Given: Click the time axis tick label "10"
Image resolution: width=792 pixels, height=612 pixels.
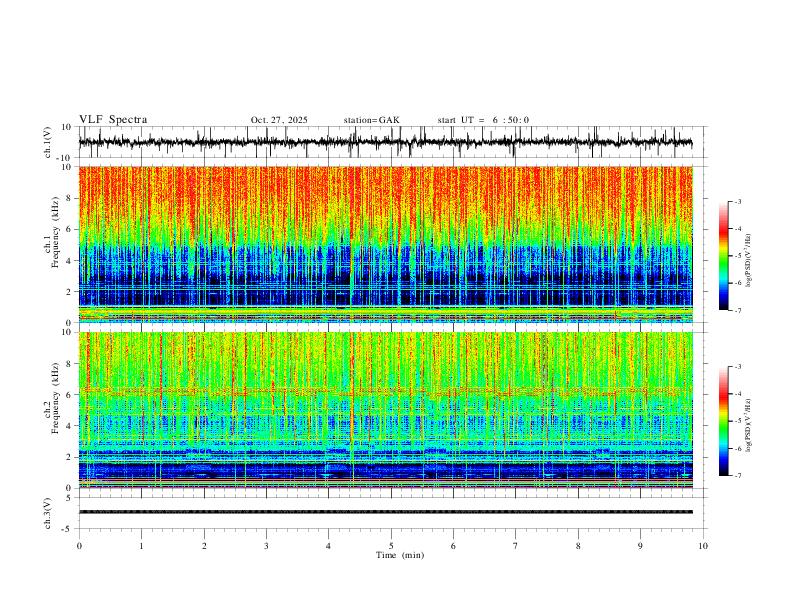Looking at the screenshot, I should point(703,546).
